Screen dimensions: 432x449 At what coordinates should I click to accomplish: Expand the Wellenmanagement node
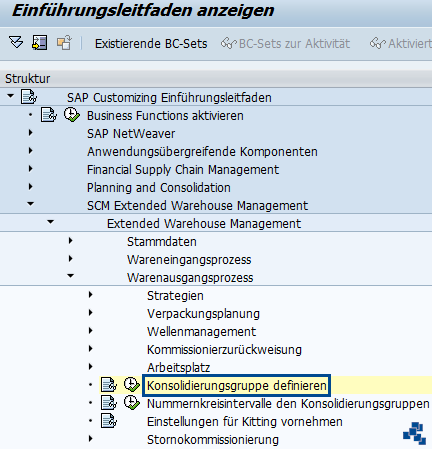click(x=91, y=331)
